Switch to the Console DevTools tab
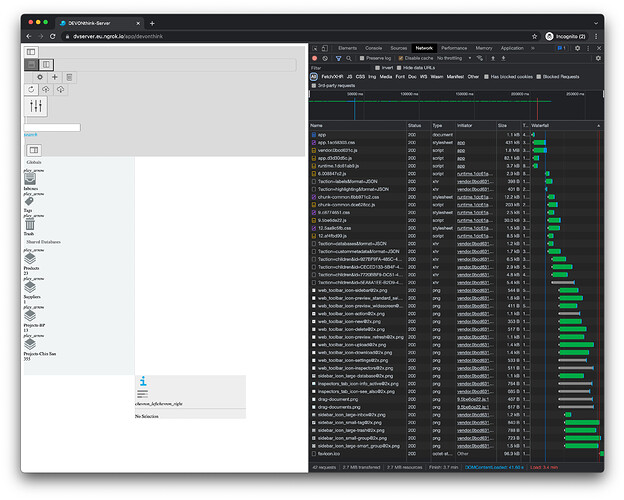 point(373,48)
